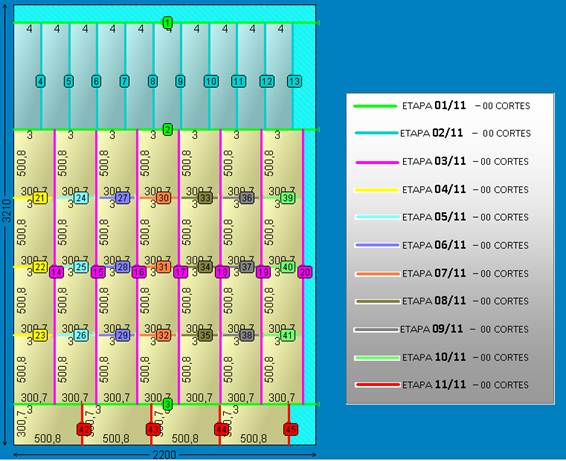Image resolution: width=566 pixels, height=461 pixels.
Task: Click the ETAPA 11/11 legend entry
Action: tap(442, 385)
